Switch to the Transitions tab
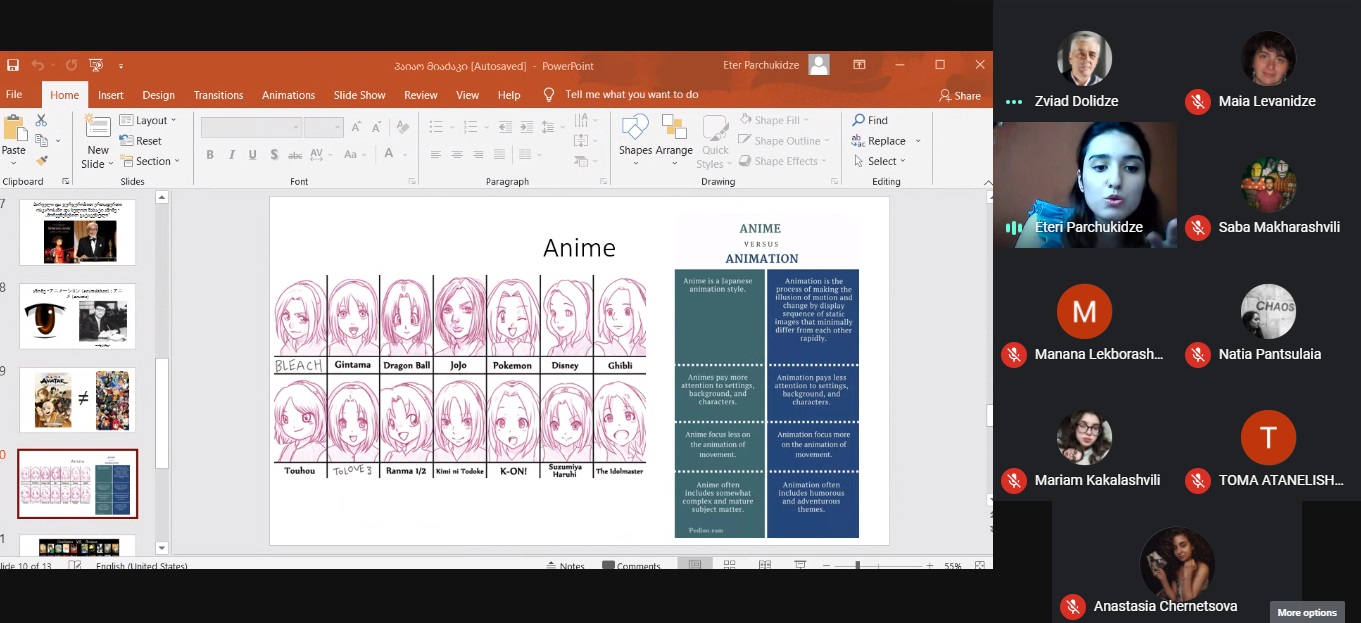The width and height of the screenshot is (1361, 623). pyautogui.click(x=218, y=95)
